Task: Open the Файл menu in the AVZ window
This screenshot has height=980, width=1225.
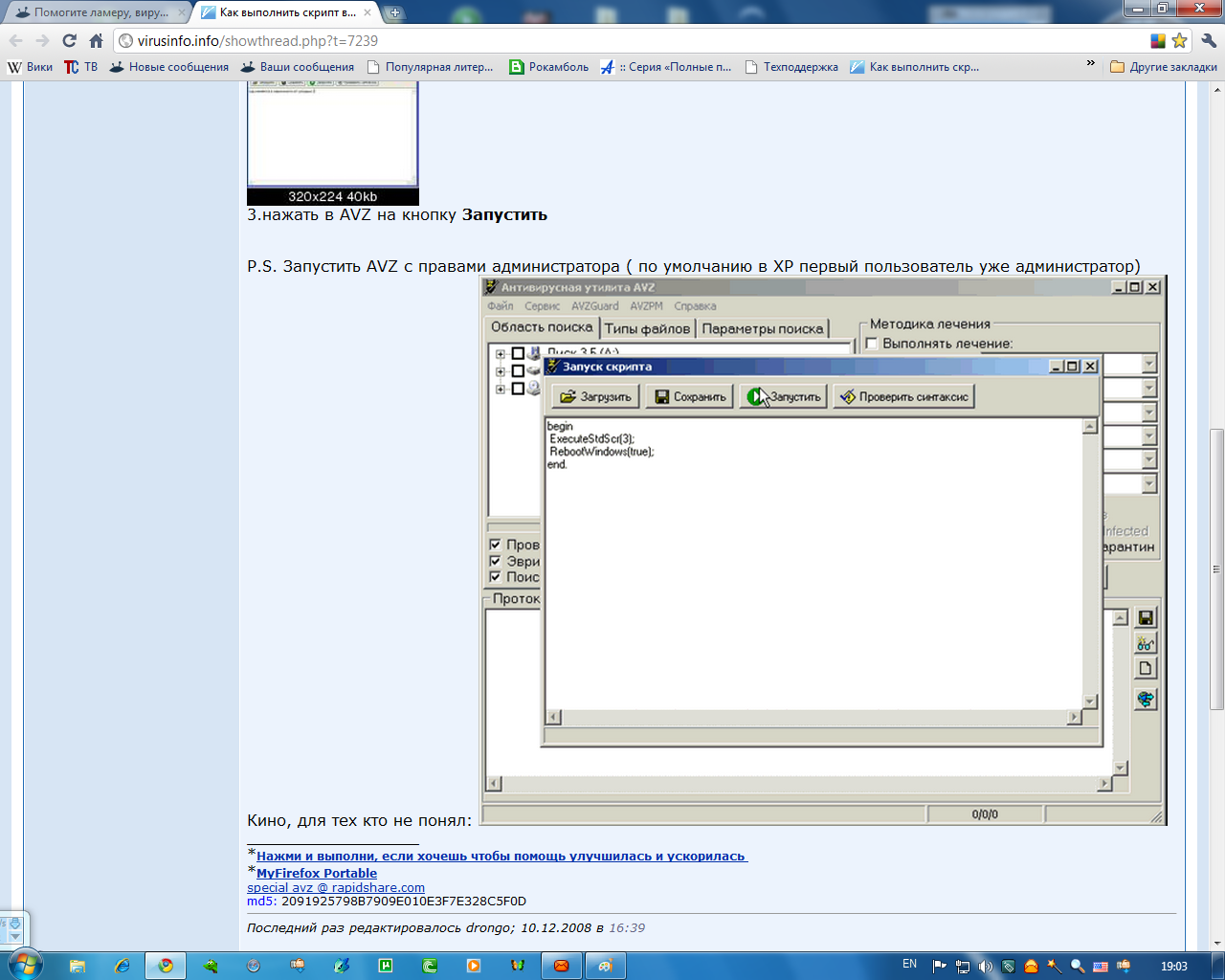Action: [x=501, y=306]
